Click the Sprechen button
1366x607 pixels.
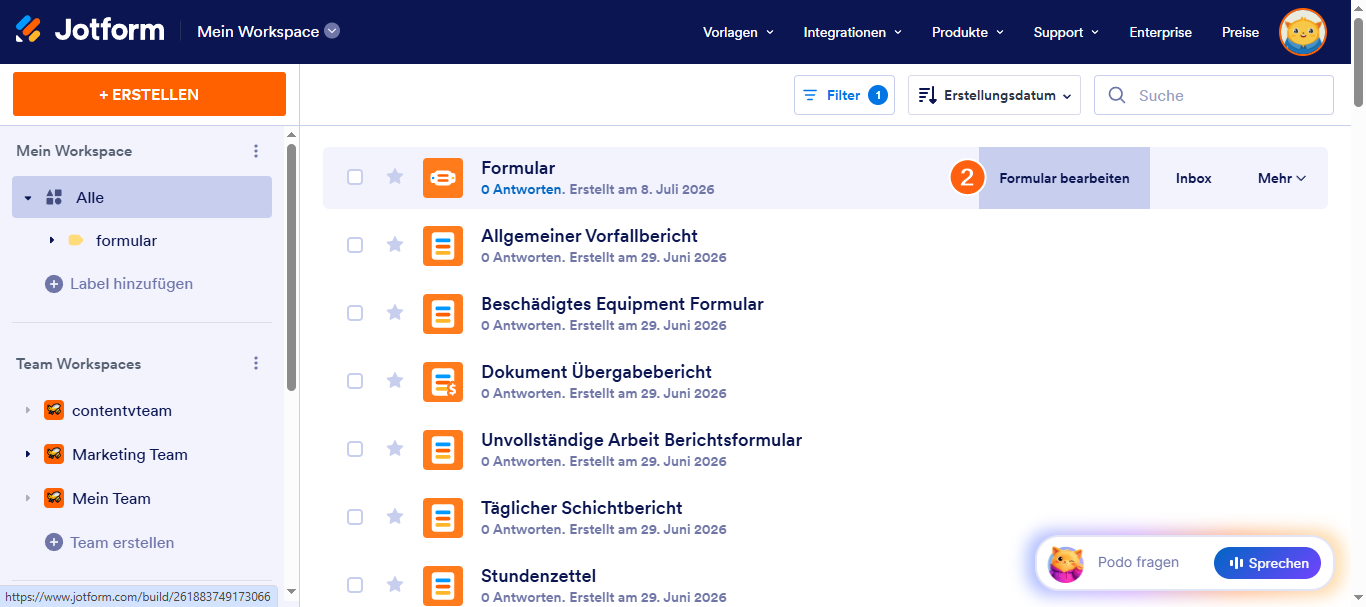(1267, 563)
